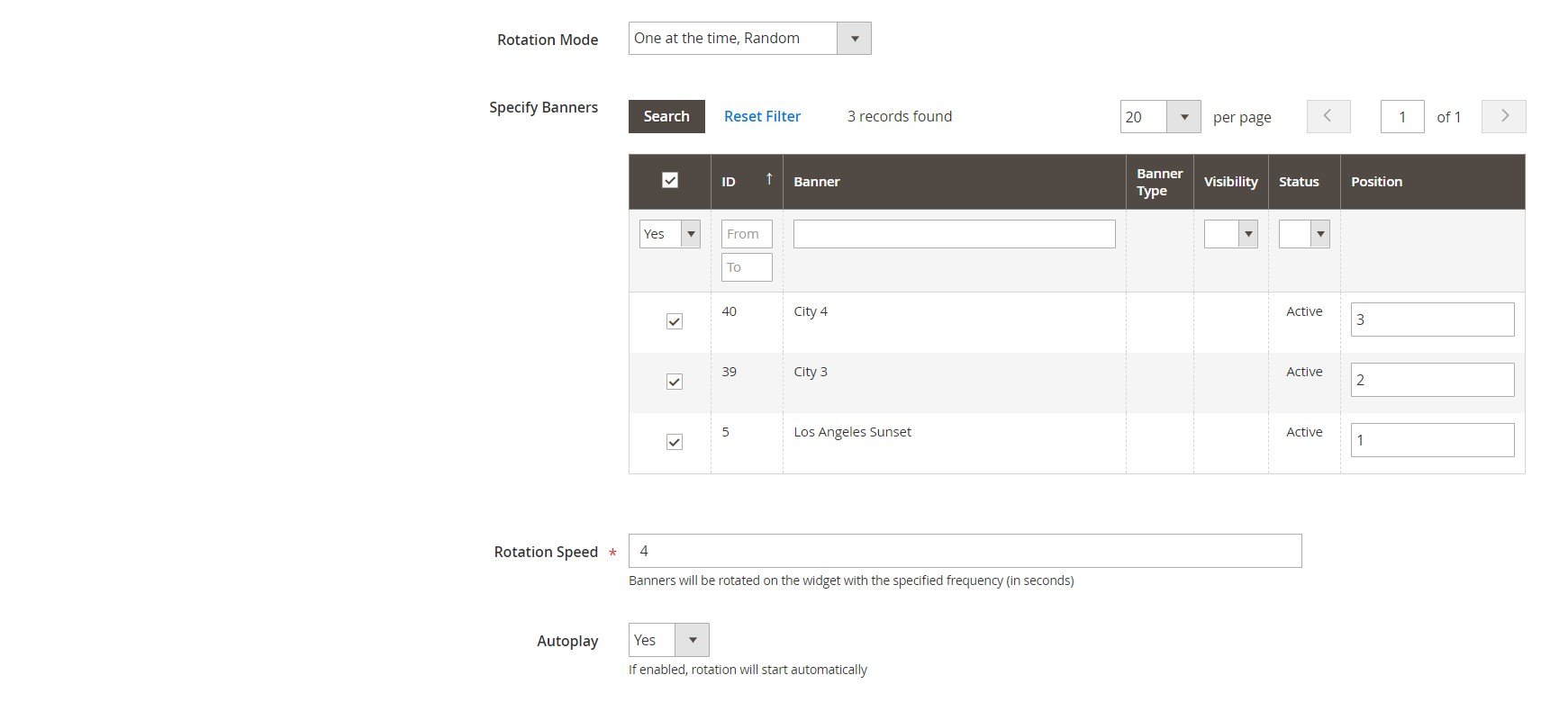Click the current page number field
Image resolution: width=1568 pixels, height=702 pixels.
[x=1402, y=117]
